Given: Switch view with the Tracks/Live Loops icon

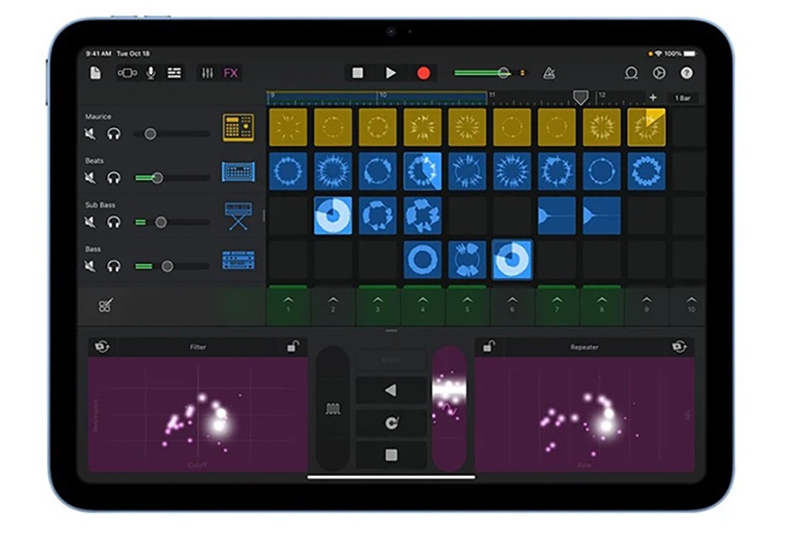Looking at the screenshot, I should [127, 73].
